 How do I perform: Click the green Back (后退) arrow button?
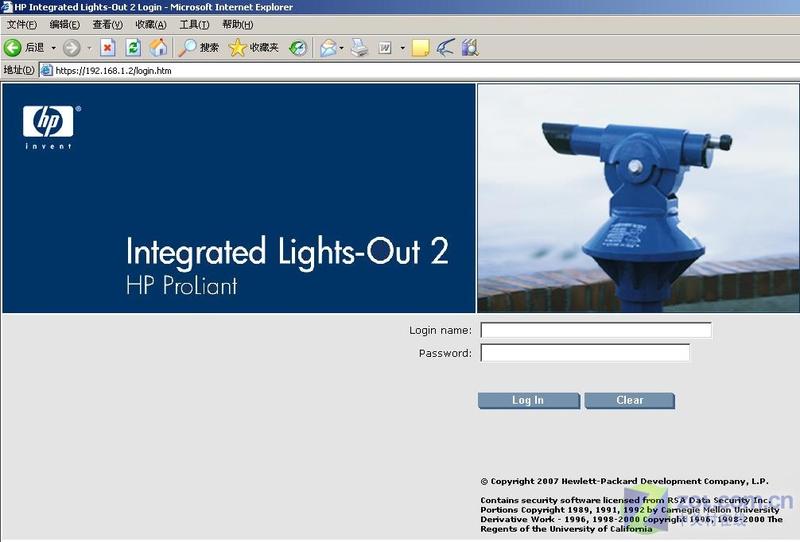(x=13, y=48)
